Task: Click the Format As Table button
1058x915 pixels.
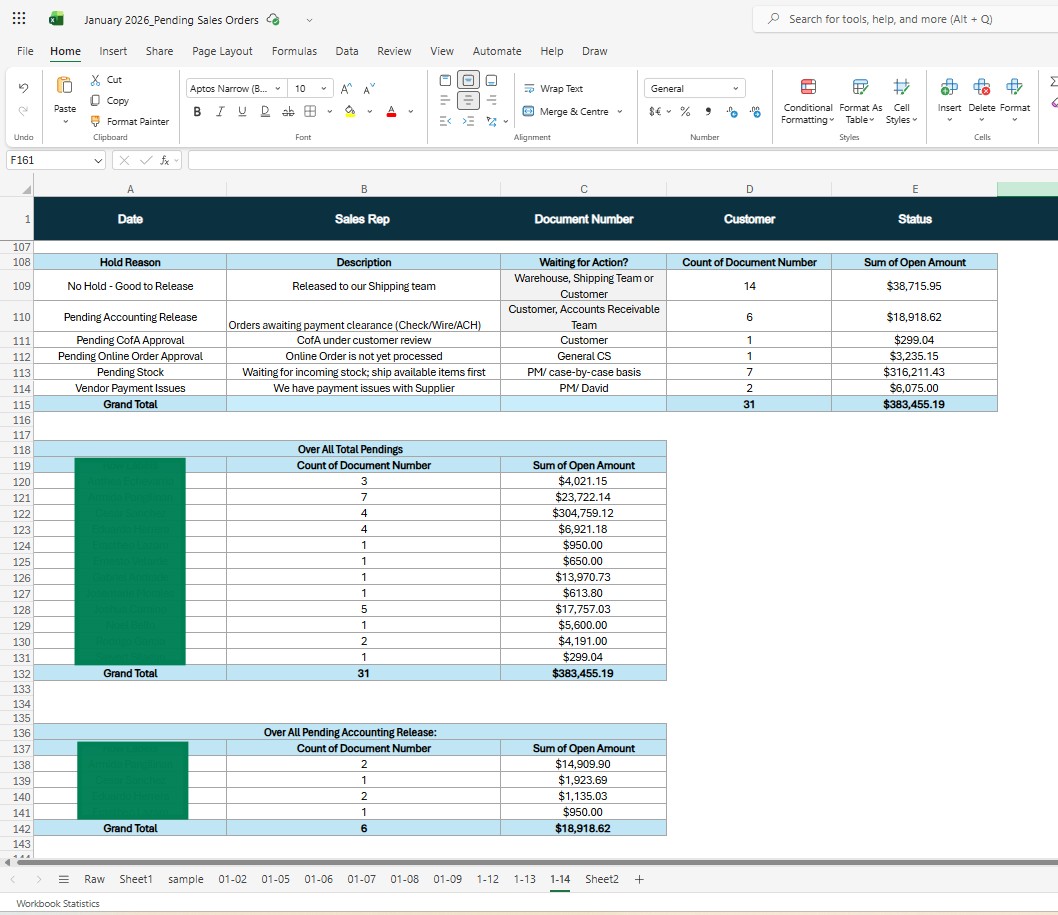Action: [860, 101]
